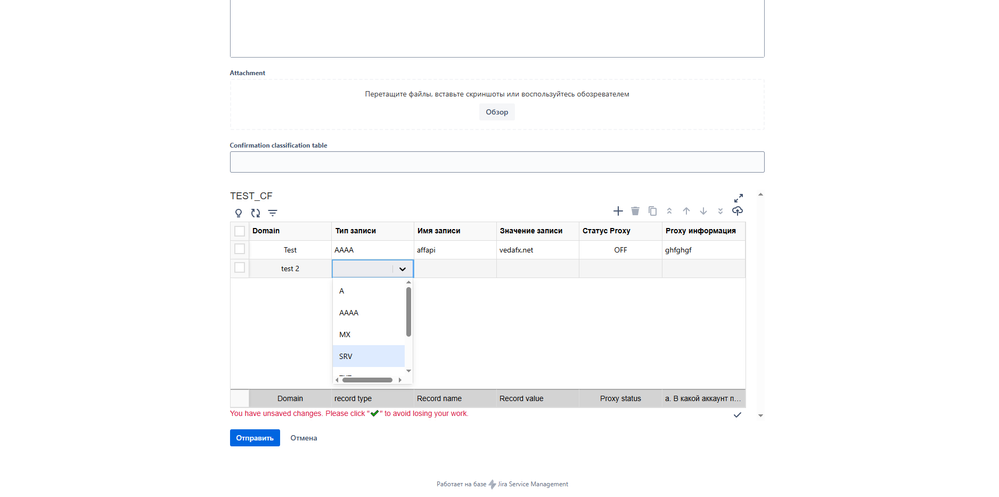Click the move row up arrow
Screen dimensions: 999x497
click(x=686, y=211)
